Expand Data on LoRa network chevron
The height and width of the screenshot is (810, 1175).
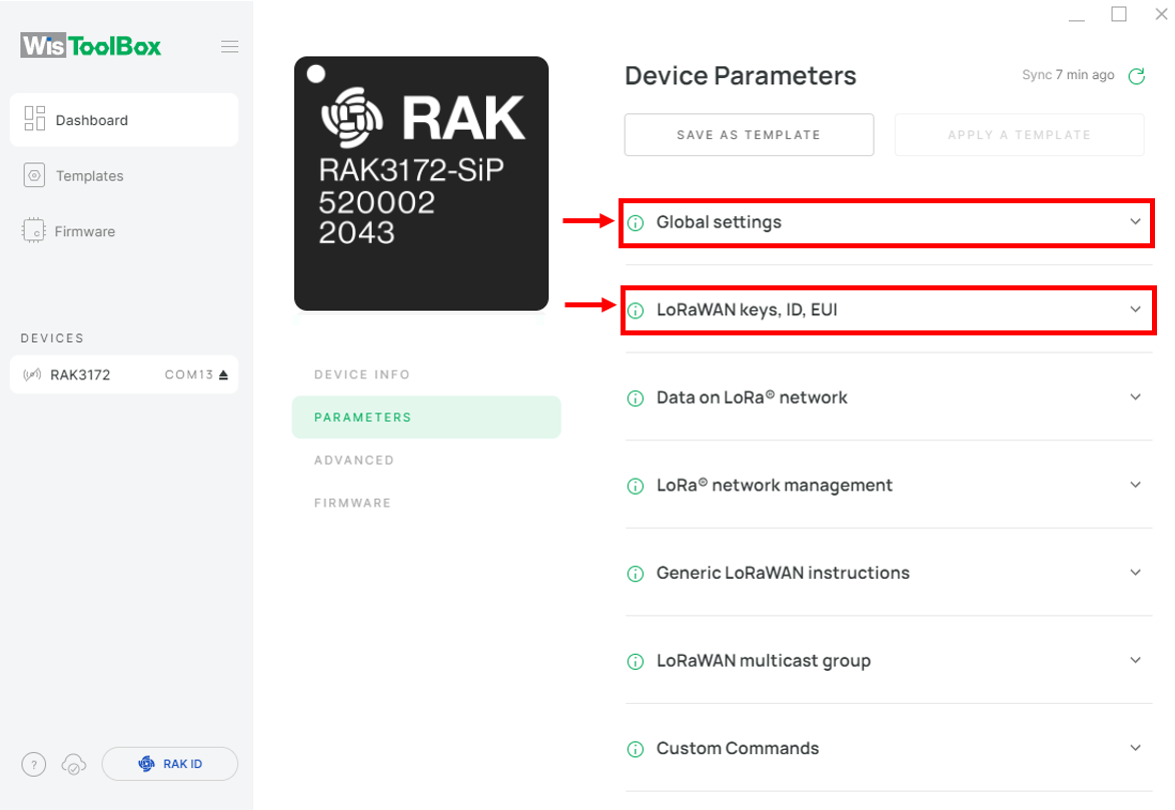(x=1135, y=396)
